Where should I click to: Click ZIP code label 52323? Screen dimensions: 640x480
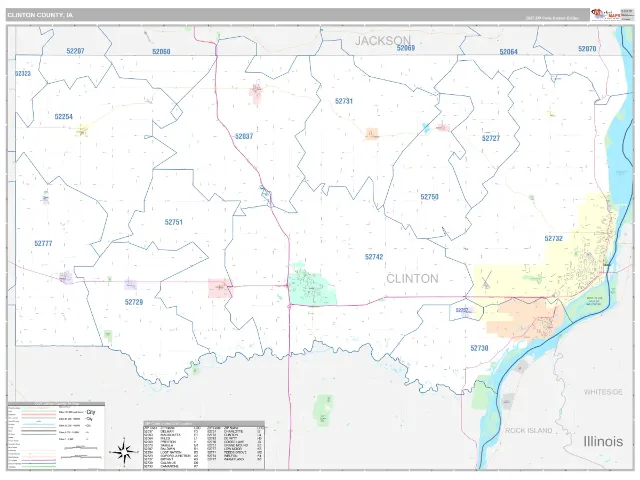click(23, 74)
